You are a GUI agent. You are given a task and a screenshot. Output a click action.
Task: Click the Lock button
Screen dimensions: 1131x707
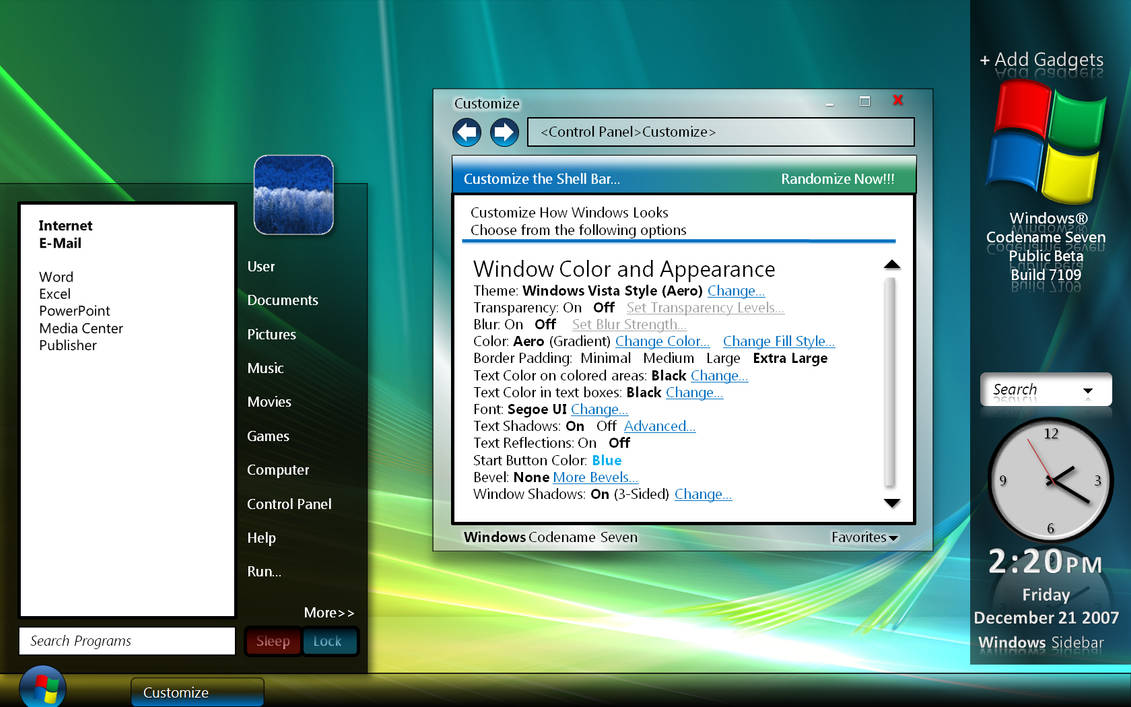328,641
